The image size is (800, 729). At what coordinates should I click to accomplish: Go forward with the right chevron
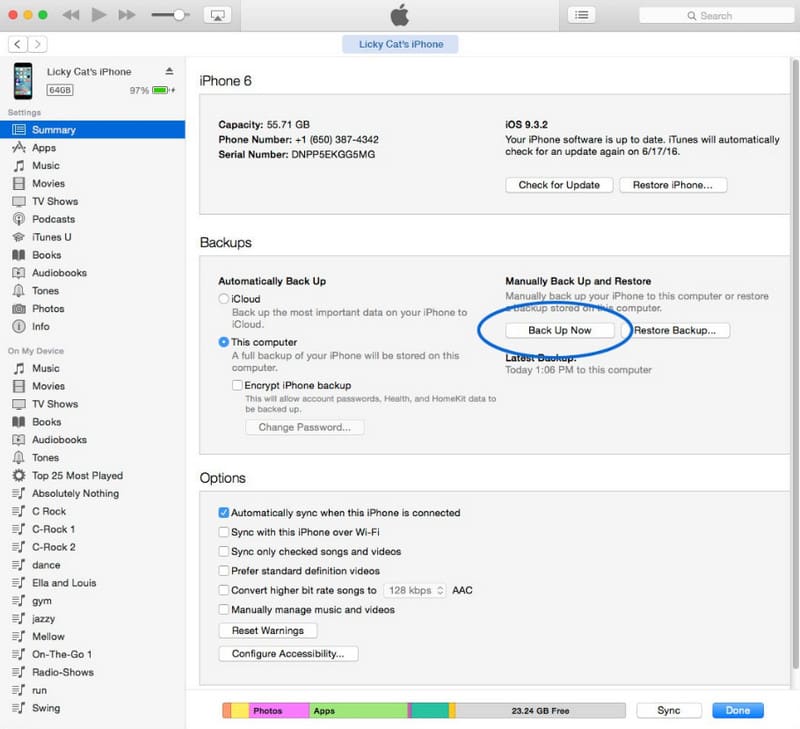tap(37, 44)
